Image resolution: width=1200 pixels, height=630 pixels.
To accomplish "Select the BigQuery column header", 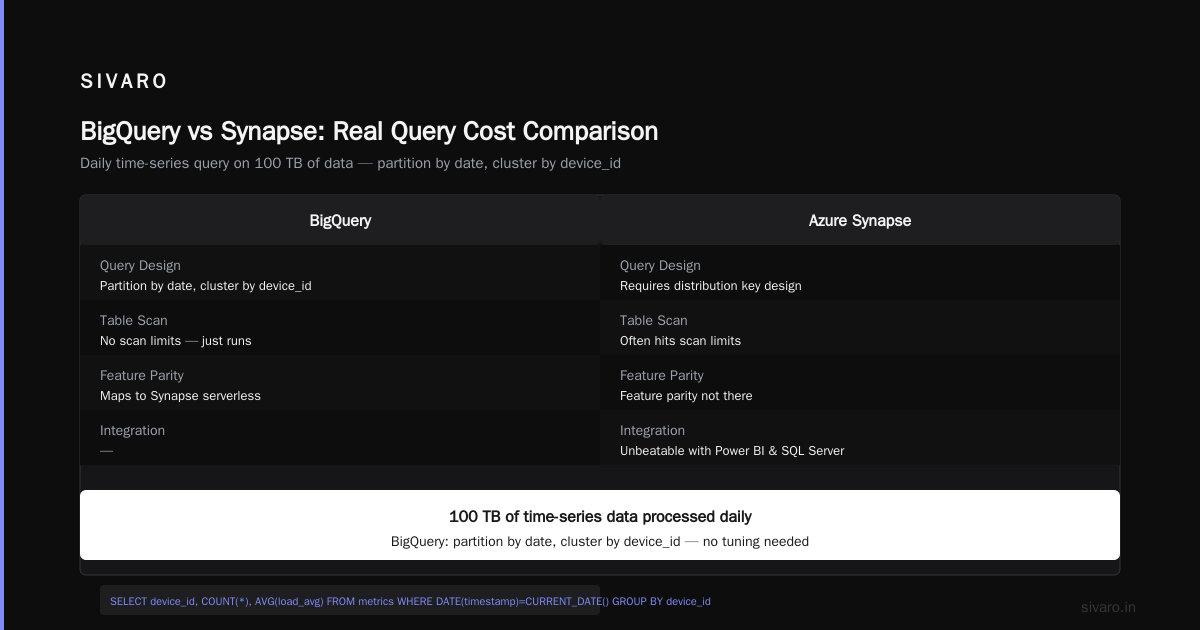I will click(340, 220).
